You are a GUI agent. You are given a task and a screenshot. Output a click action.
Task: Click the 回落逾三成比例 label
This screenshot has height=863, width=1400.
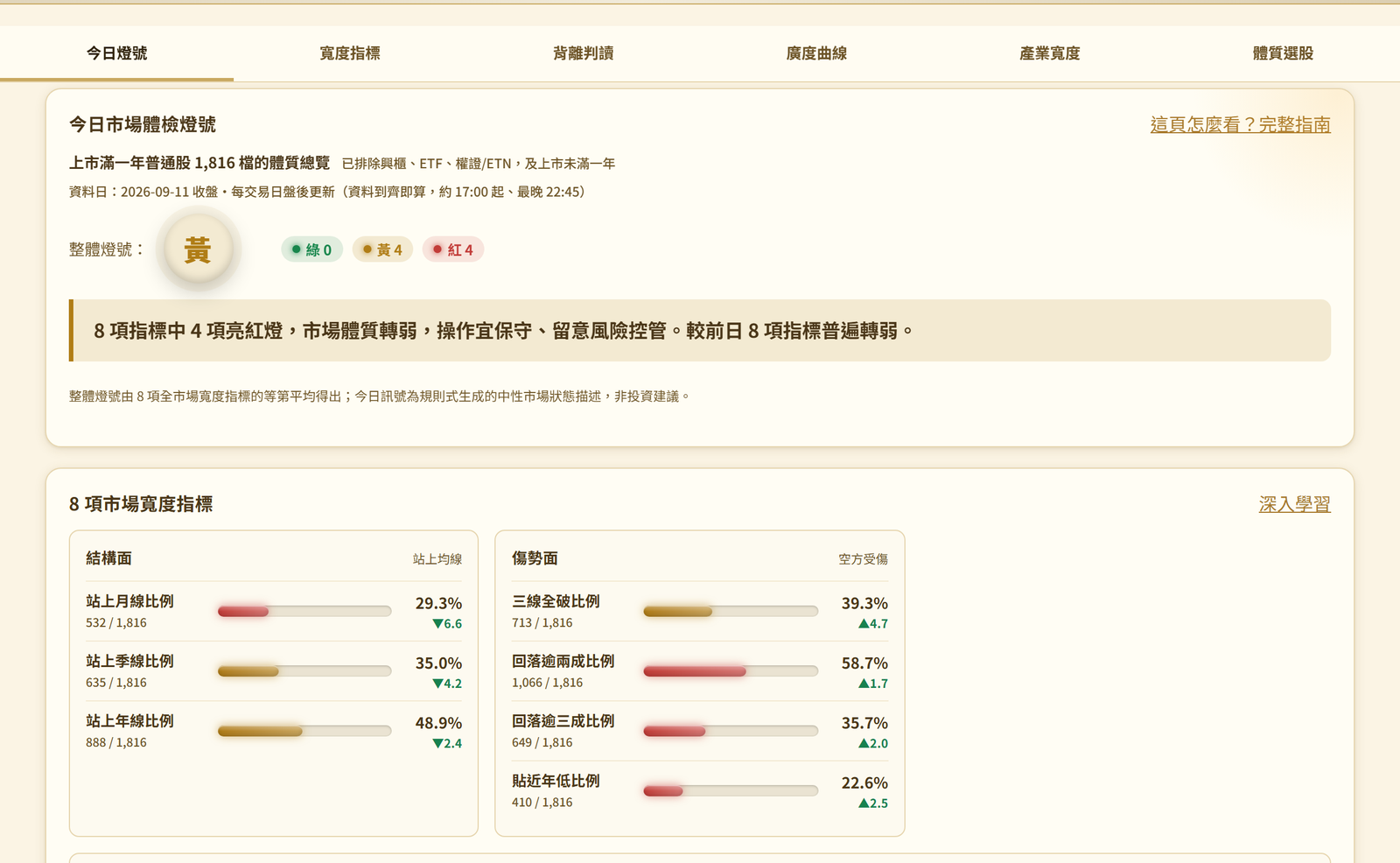coord(563,721)
